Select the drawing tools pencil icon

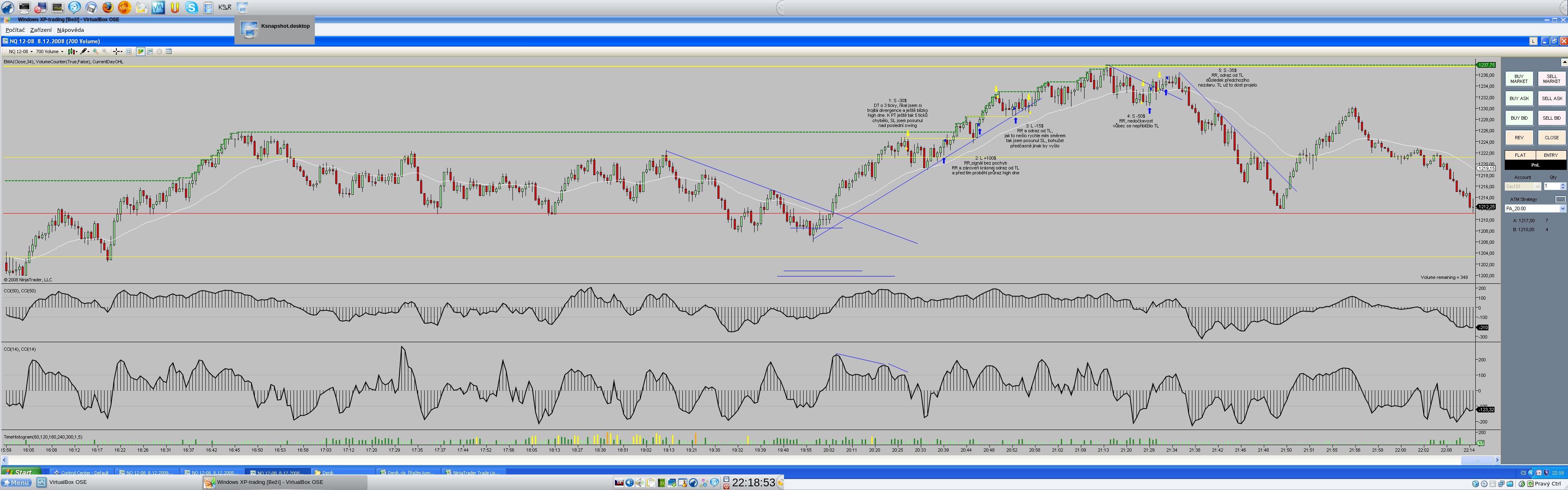pyautogui.click(x=84, y=52)
